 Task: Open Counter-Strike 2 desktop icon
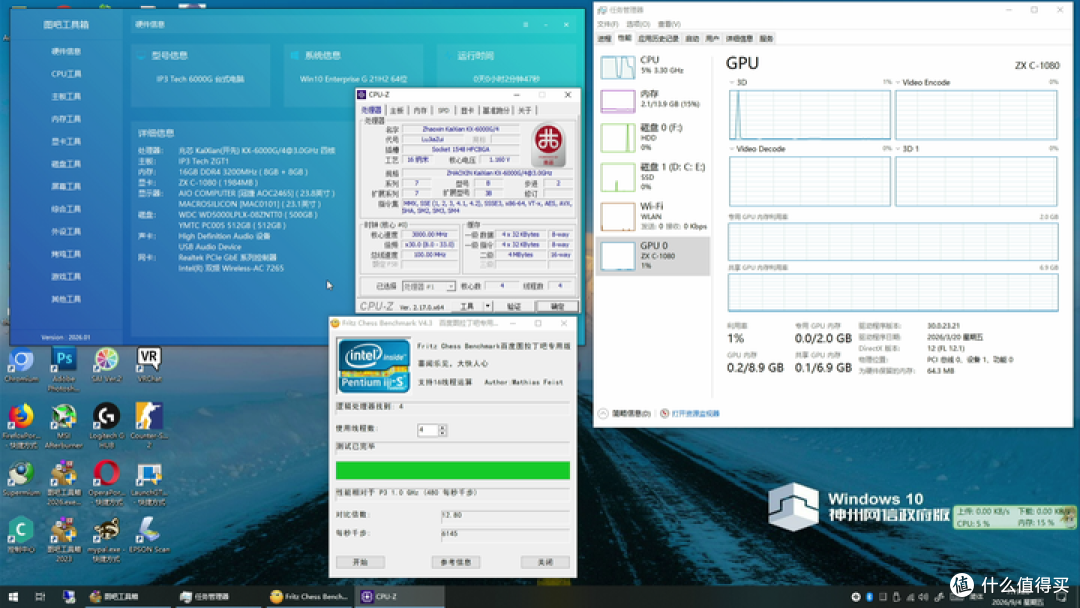149,426
